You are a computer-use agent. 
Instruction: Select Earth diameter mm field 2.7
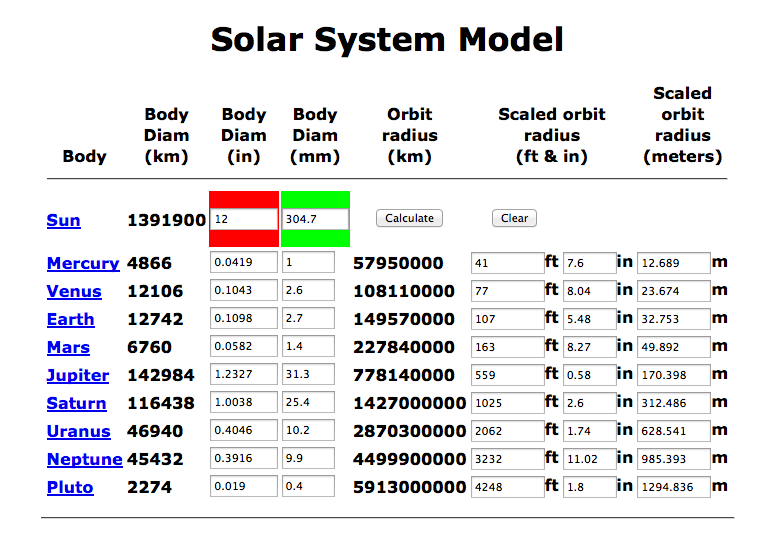[308, 318]
